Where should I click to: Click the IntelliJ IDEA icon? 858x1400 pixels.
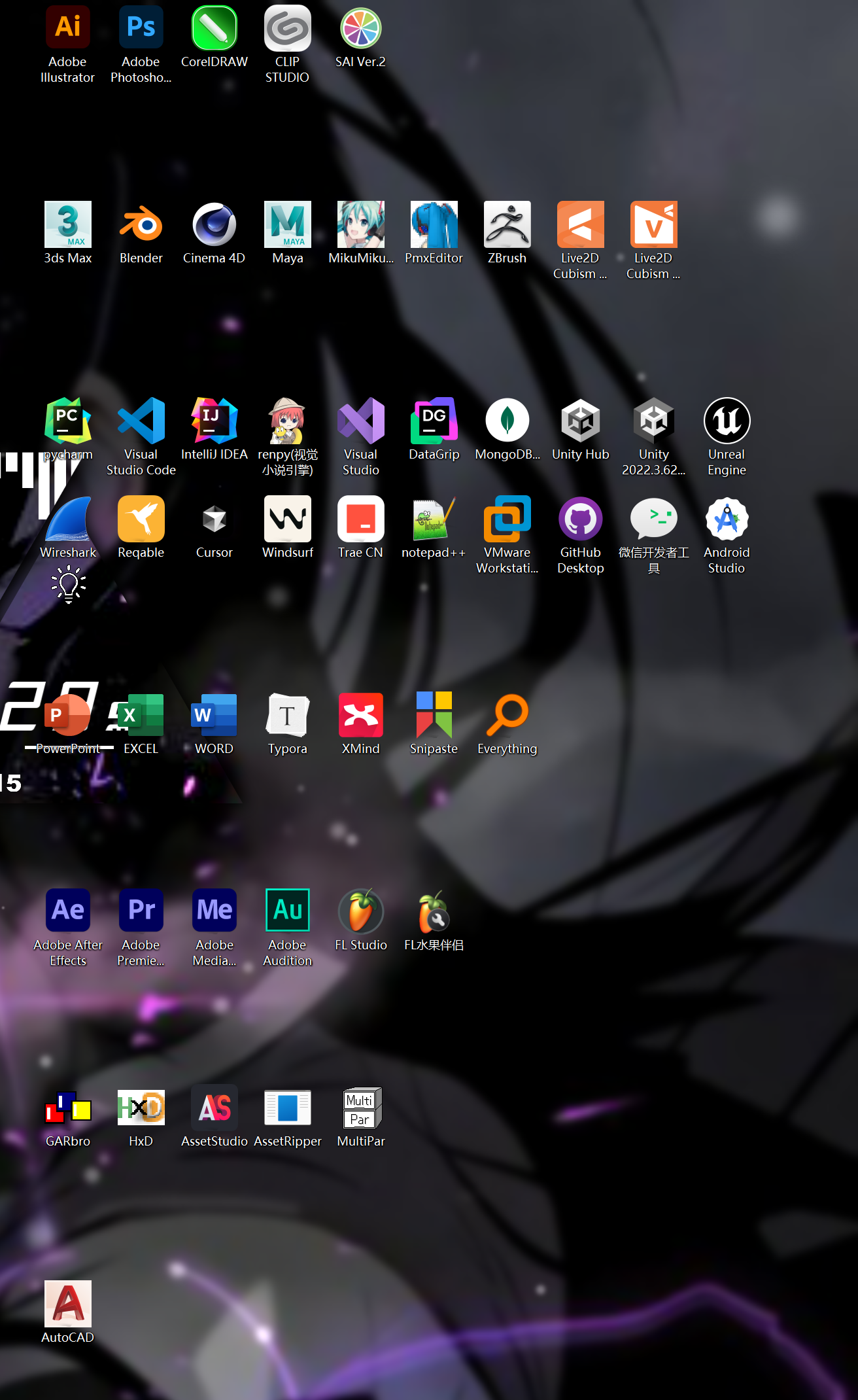(214, 421)
